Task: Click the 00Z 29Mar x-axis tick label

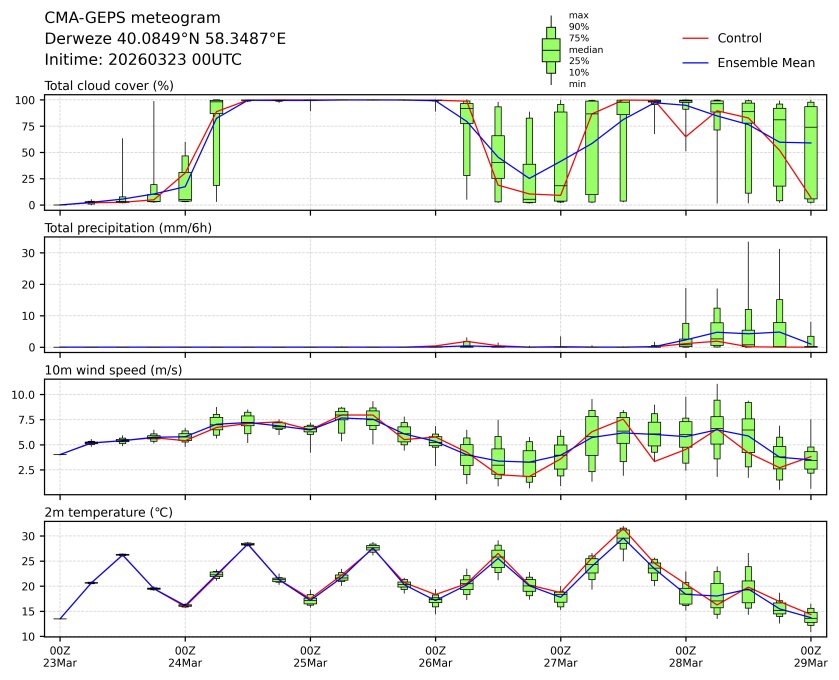Action: pyautogui.click(x=809, y=656)
